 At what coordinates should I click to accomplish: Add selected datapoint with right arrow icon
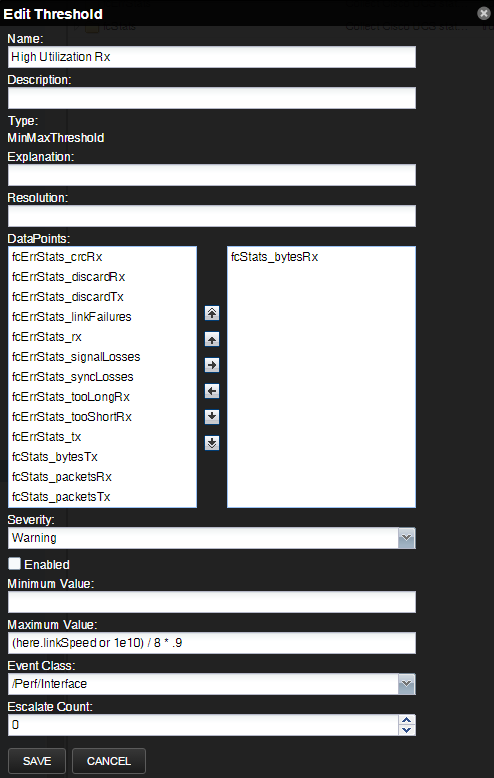pyautogui.click(x=212, y=366)
